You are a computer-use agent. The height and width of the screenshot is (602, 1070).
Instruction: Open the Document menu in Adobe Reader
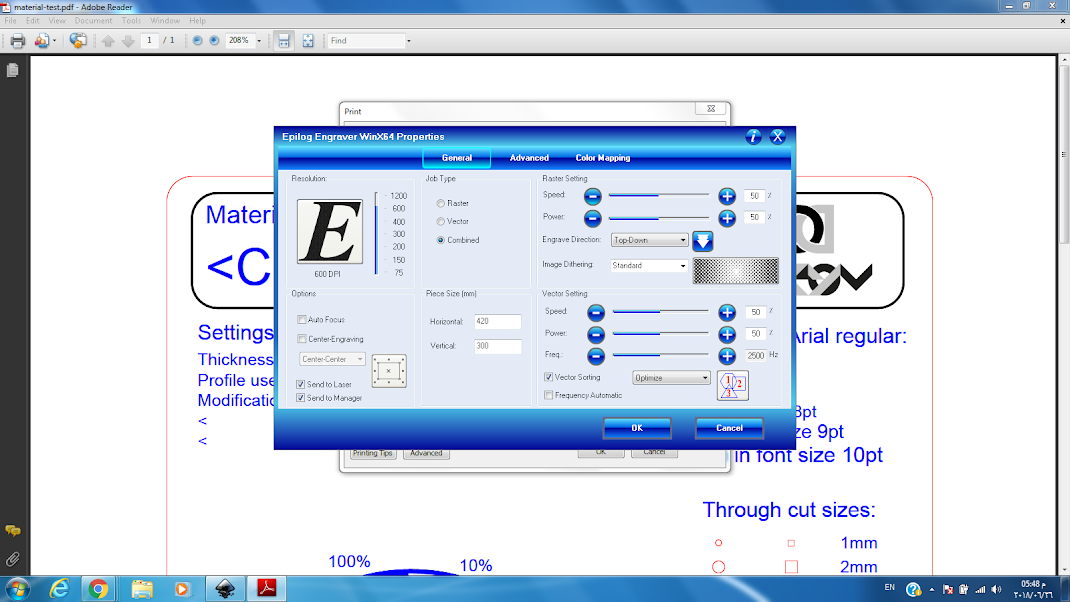point(93,21)
